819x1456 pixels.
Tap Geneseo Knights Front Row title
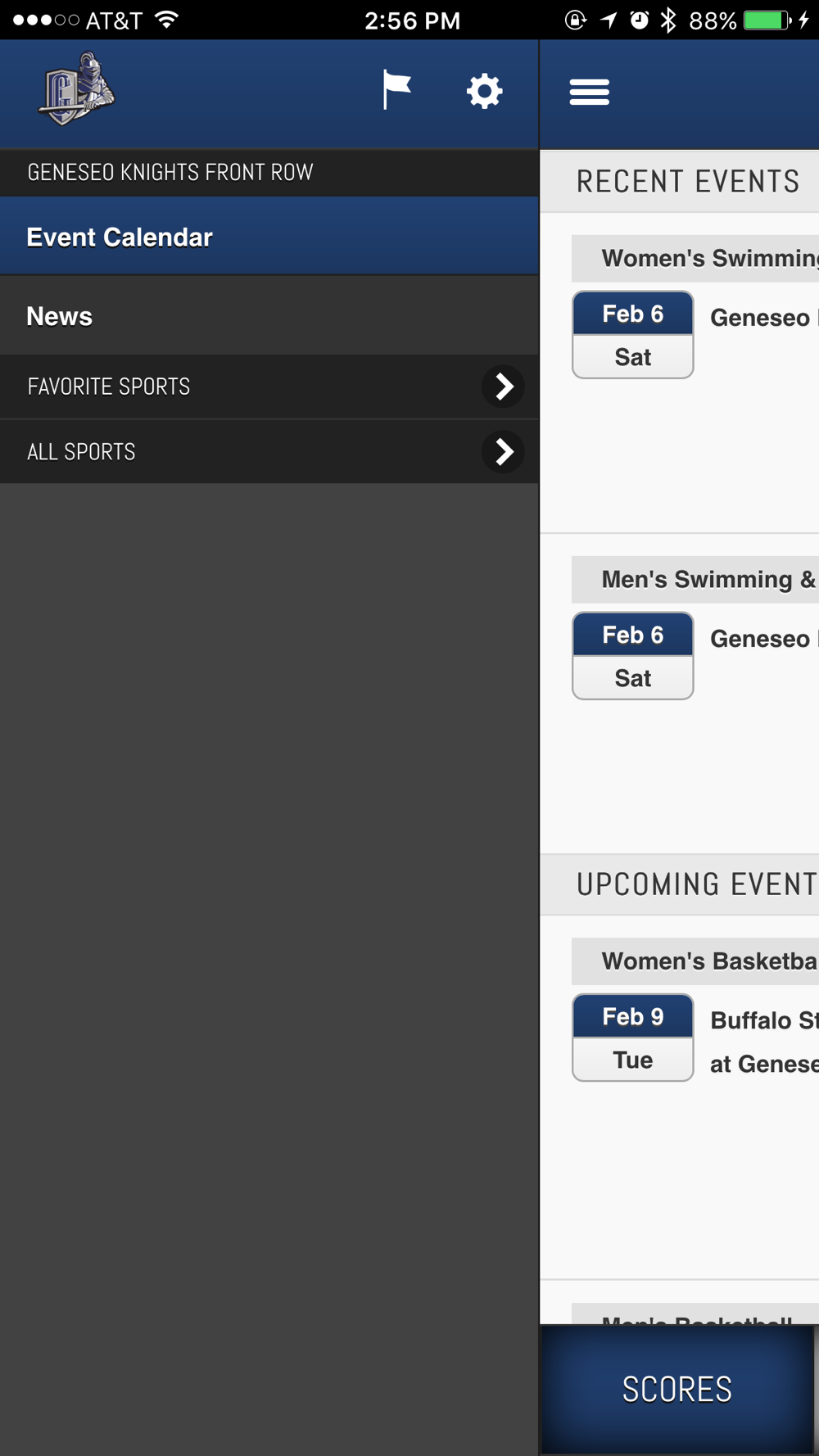pyautogui.click(x=170, y=173)
